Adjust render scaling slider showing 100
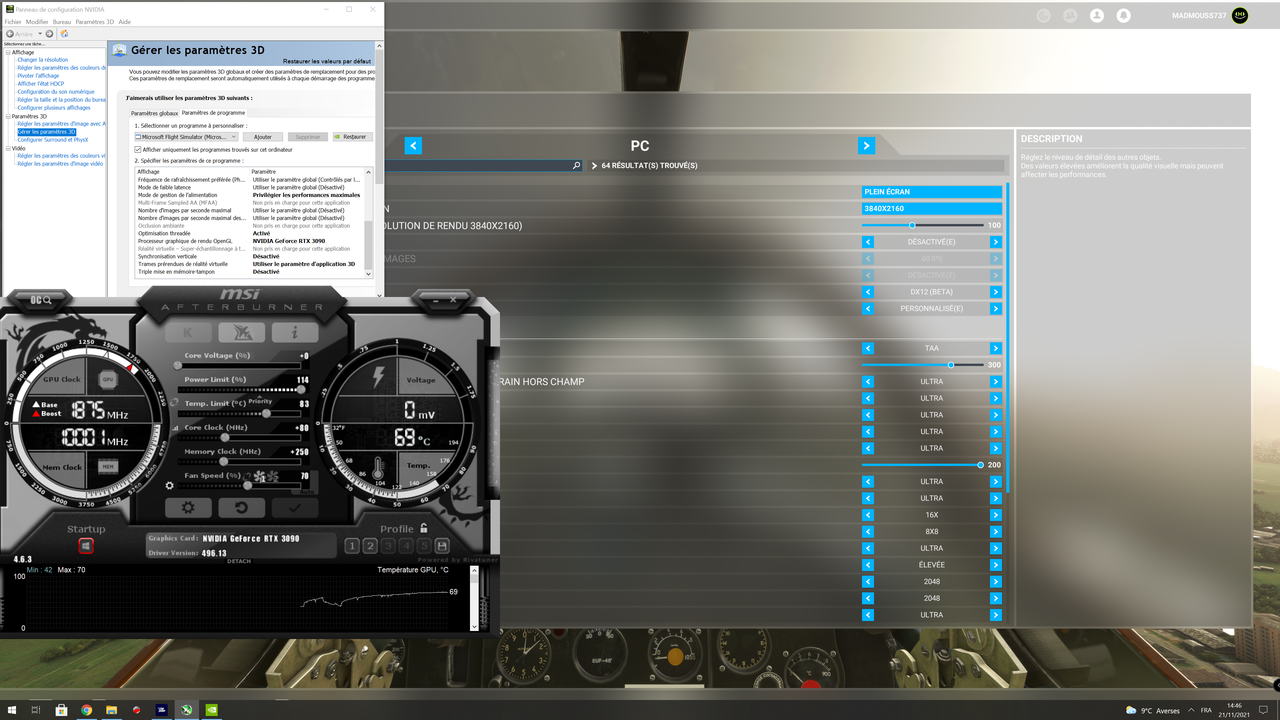The height and width of the screenshot is (720, 1280). click(923, 225)
